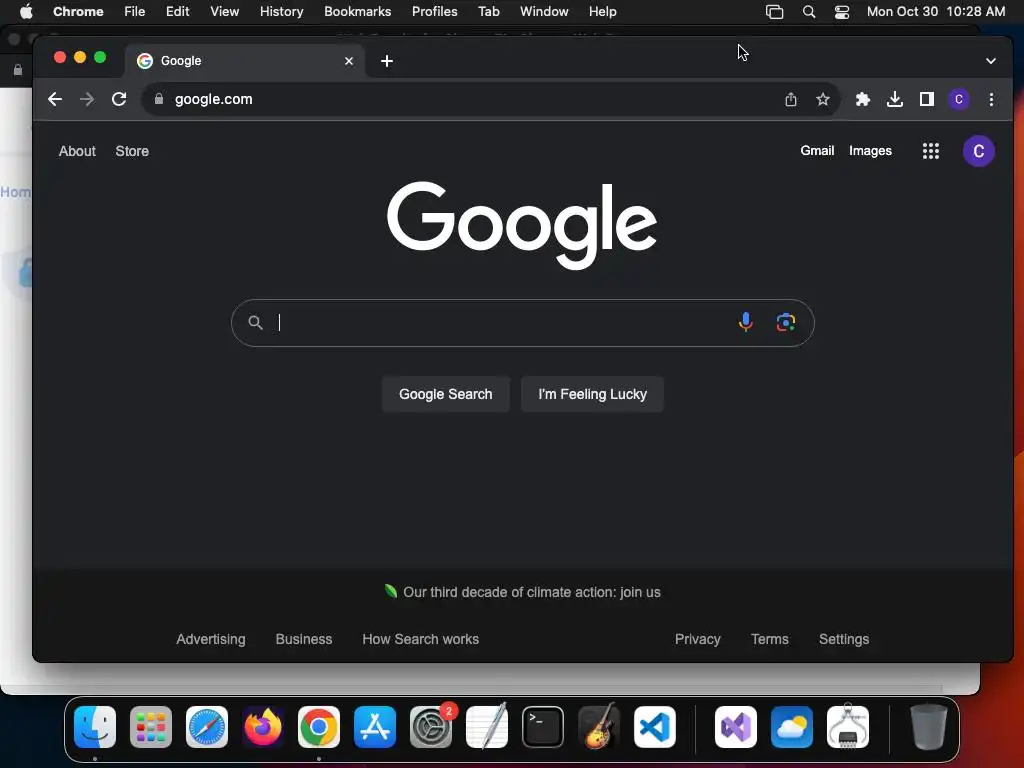Open the Tab menu
Image resolution: width=1024 pixels, height=768 pixels.
coord(488,11)
